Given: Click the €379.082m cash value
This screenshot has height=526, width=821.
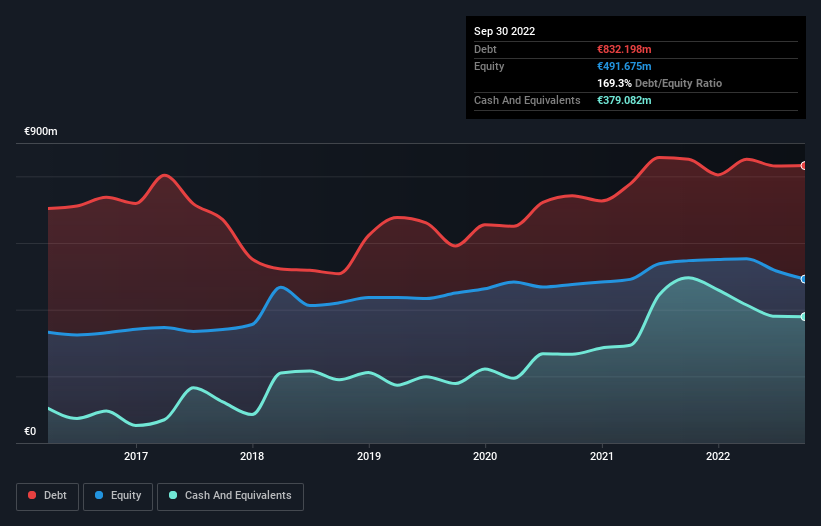Looking at the screenshot, I should click(x=624, y=100).
